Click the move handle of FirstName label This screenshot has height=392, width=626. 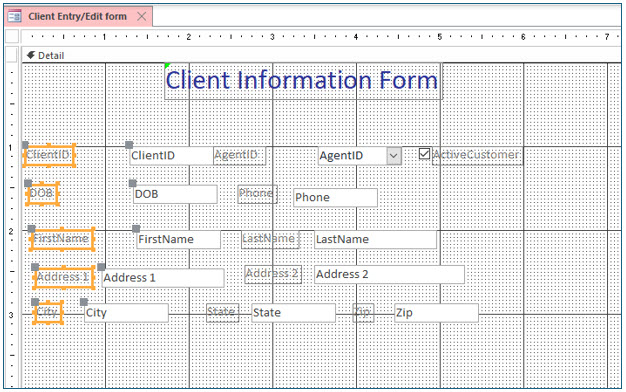pyautogui.click(x=32, y=228)
